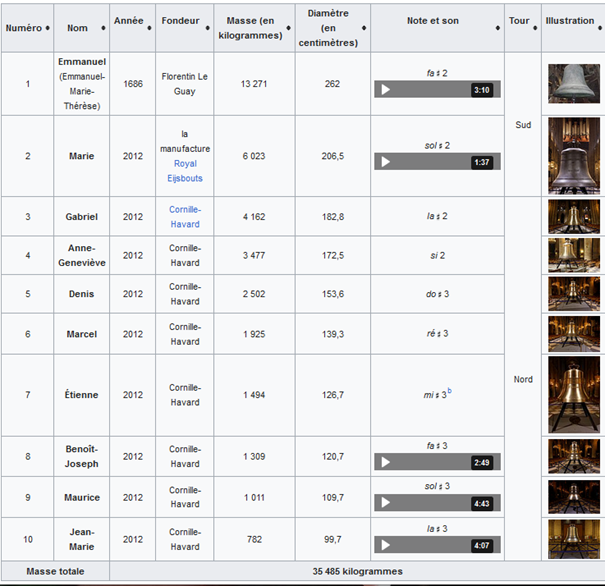Viewport: 605px width, 586px height.
Task: Click the Année column header
Action: (x=128, y=22)
